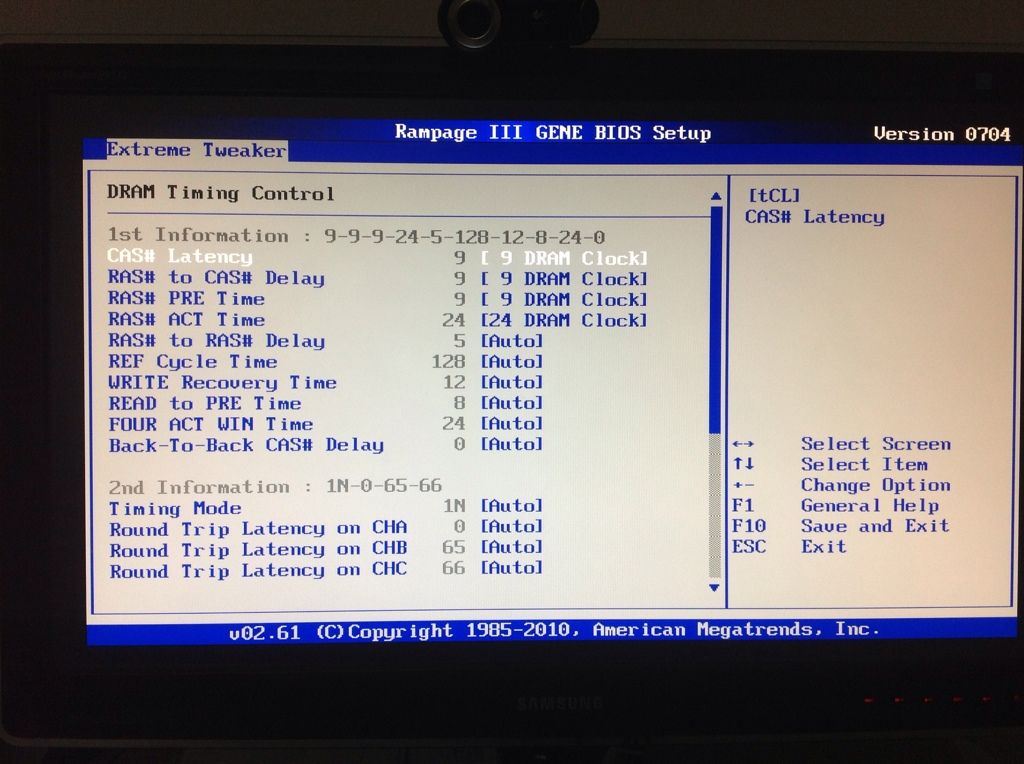Open RAS# PRE Time 9 DRAM Clock value
The width and height of the screenshot is (1024, 764).
point(564,300)
